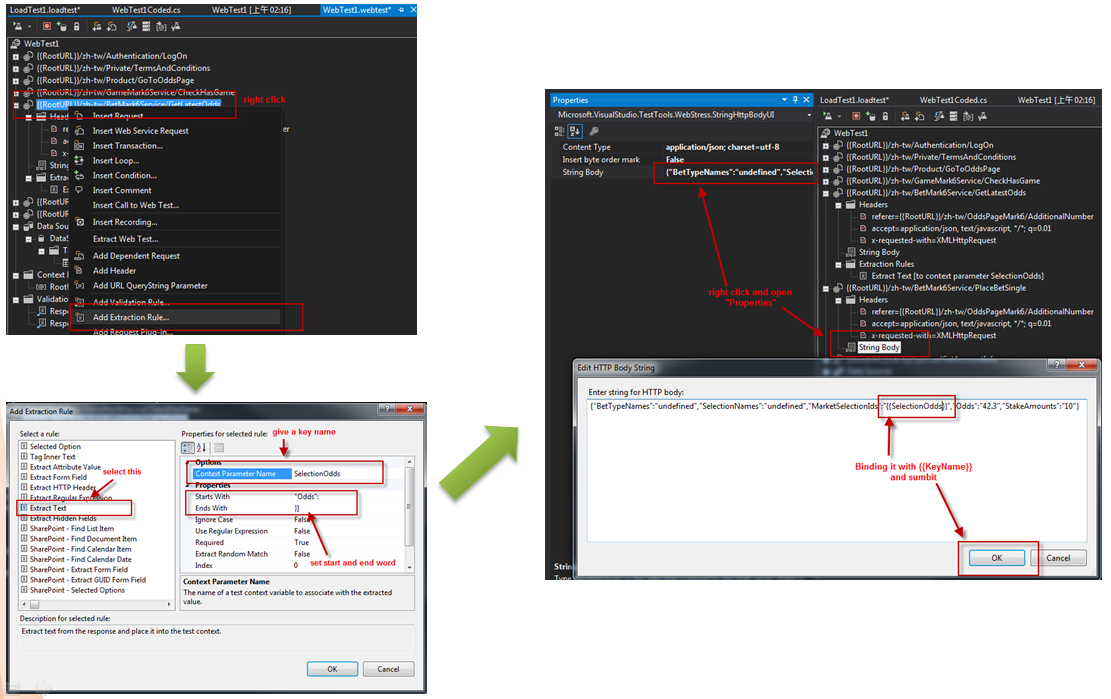This screenshot has width=1111, height=699.
Task: Switch to the WebTest1Coded.cs tab on left
Action: 144,9
